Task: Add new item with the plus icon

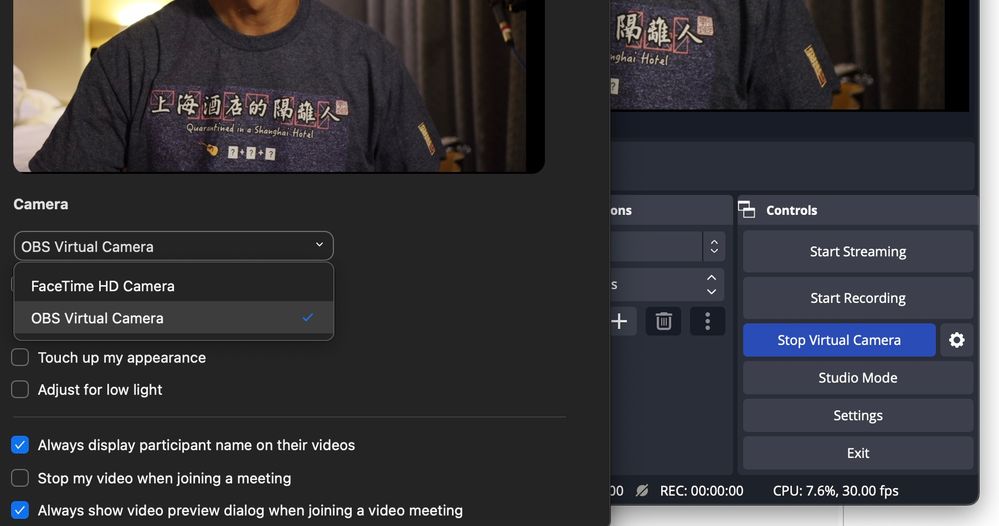Action: [619, 321]
